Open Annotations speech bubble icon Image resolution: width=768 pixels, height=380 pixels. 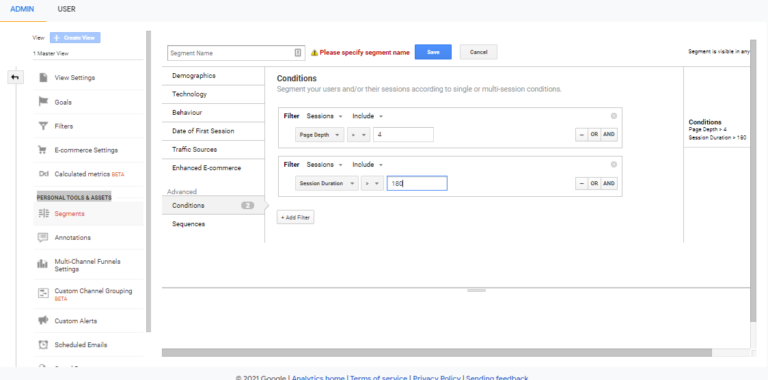point(43,238)
